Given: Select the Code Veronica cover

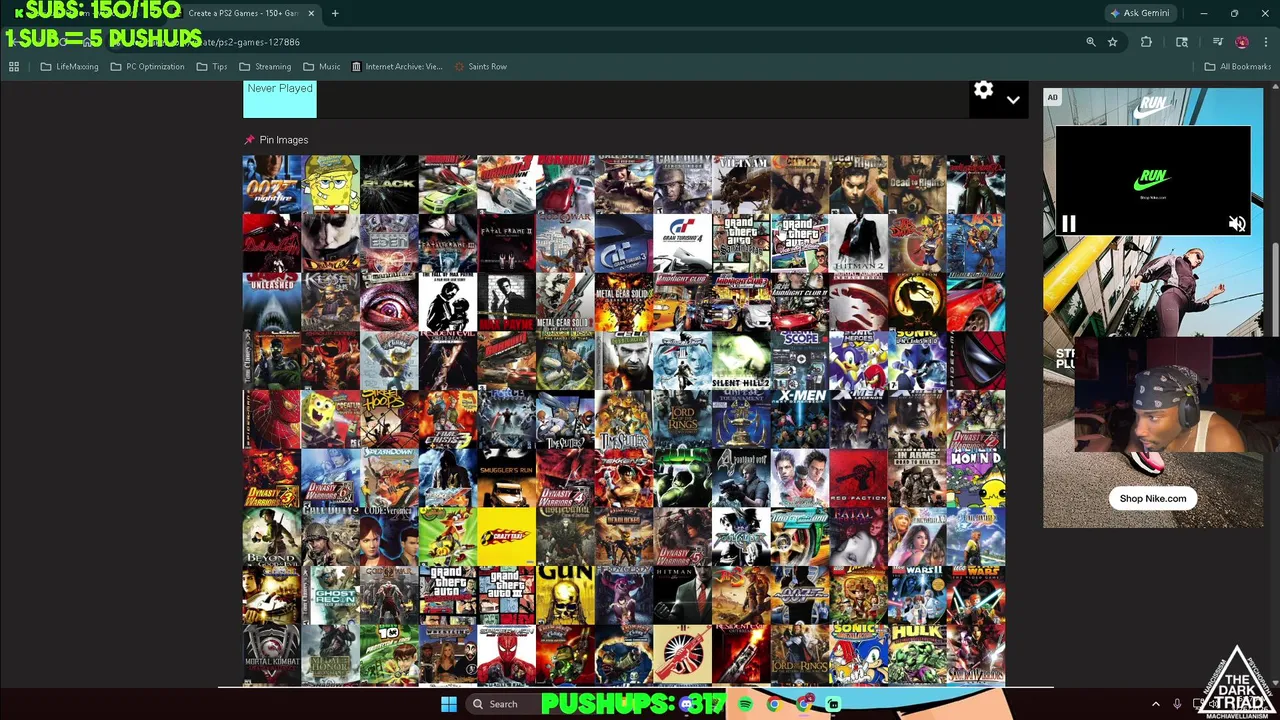Looking at the screenshot, I should (389, 537).
